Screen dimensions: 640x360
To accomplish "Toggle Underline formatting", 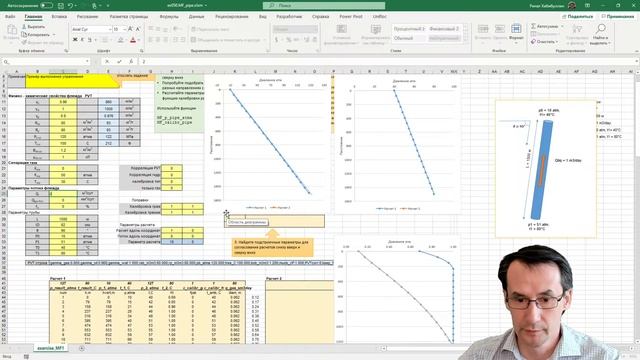I will [x=89, y=40].
